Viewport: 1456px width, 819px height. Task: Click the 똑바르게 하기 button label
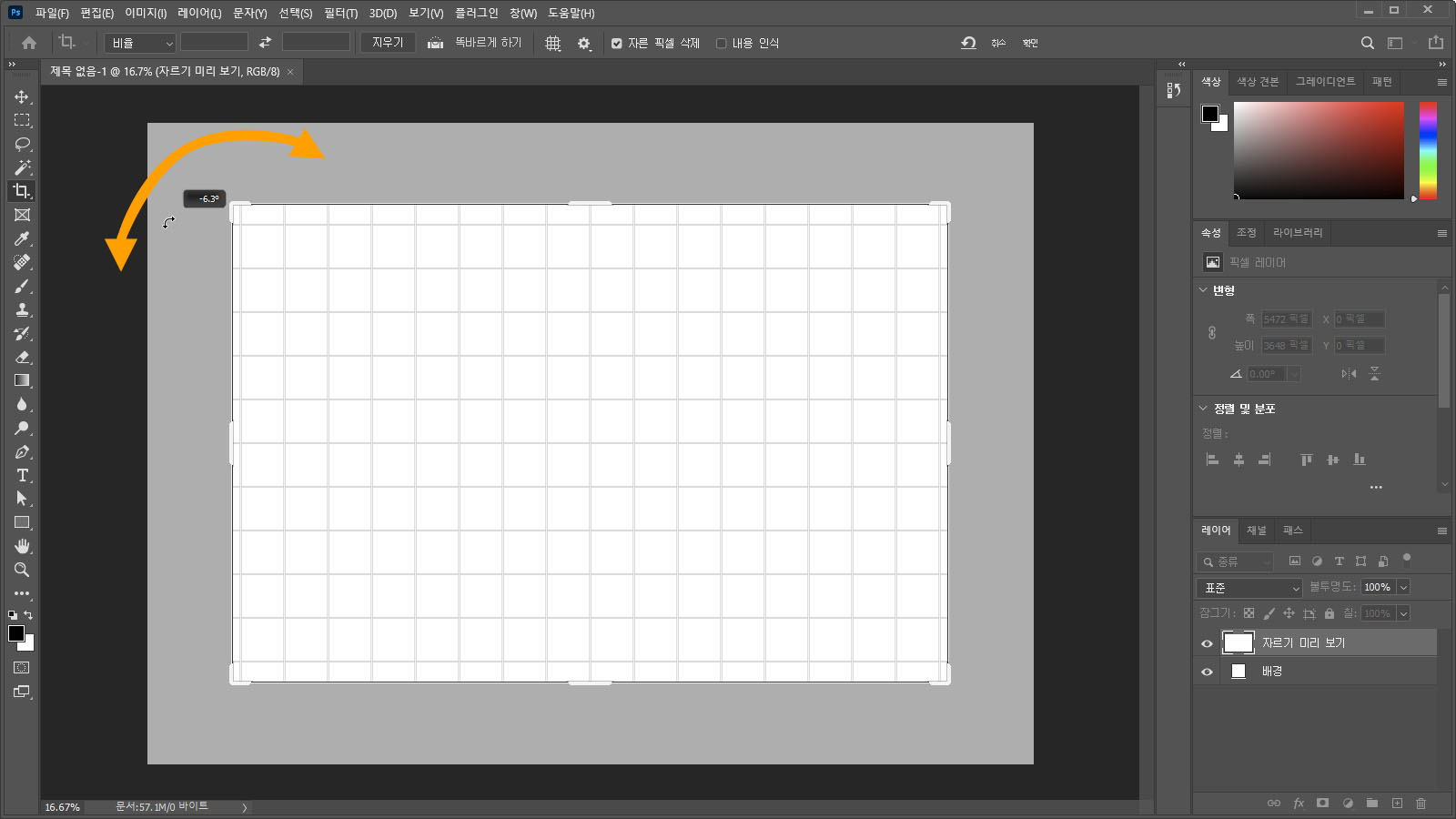[489, 43]
